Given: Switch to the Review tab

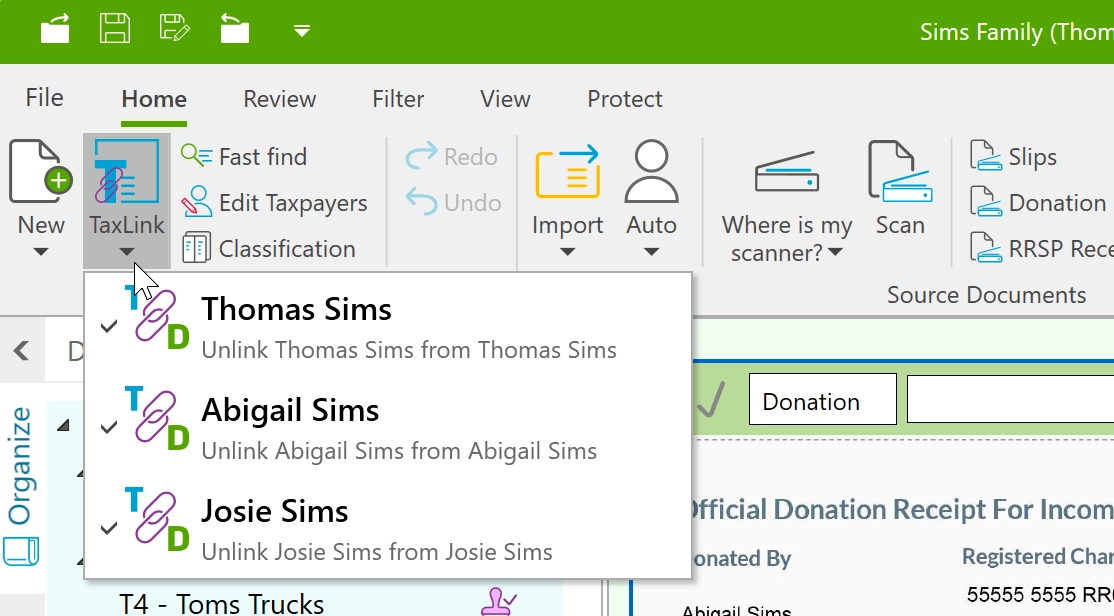Looking at the screenshot, I should pos(279,99).
